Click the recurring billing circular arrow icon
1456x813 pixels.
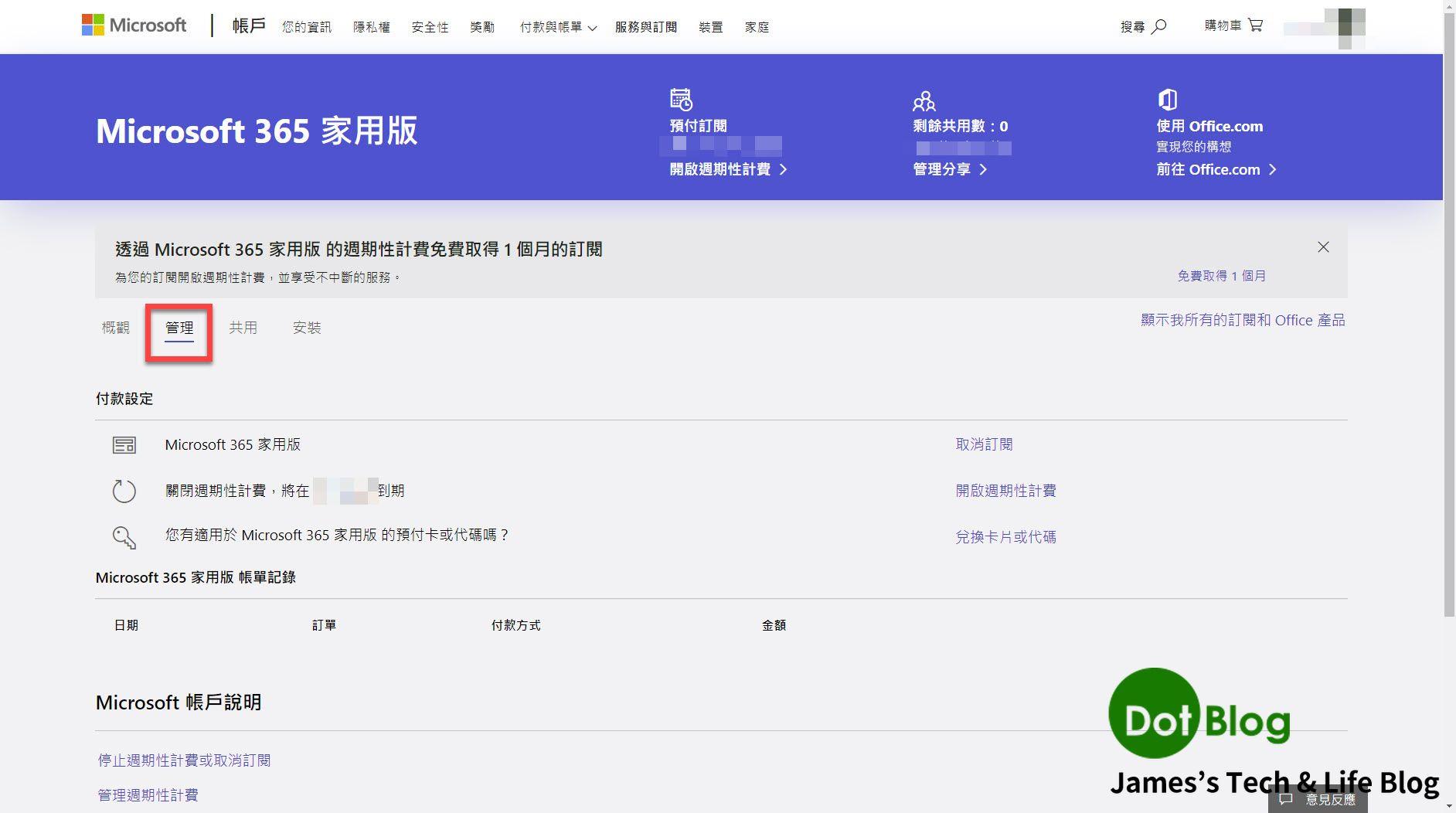point(124,491)
